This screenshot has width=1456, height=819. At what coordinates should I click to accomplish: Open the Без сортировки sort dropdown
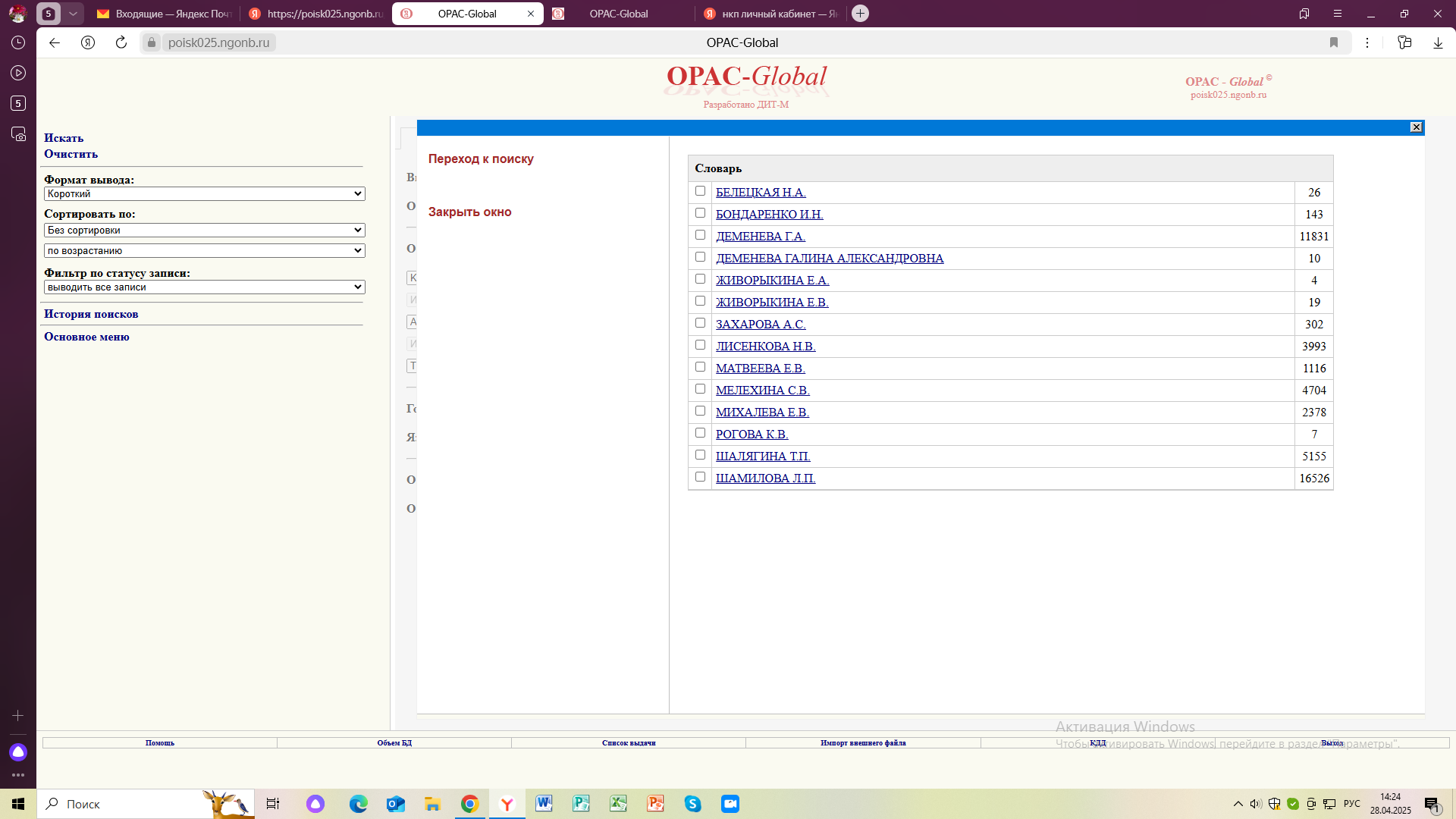(205, 230)
